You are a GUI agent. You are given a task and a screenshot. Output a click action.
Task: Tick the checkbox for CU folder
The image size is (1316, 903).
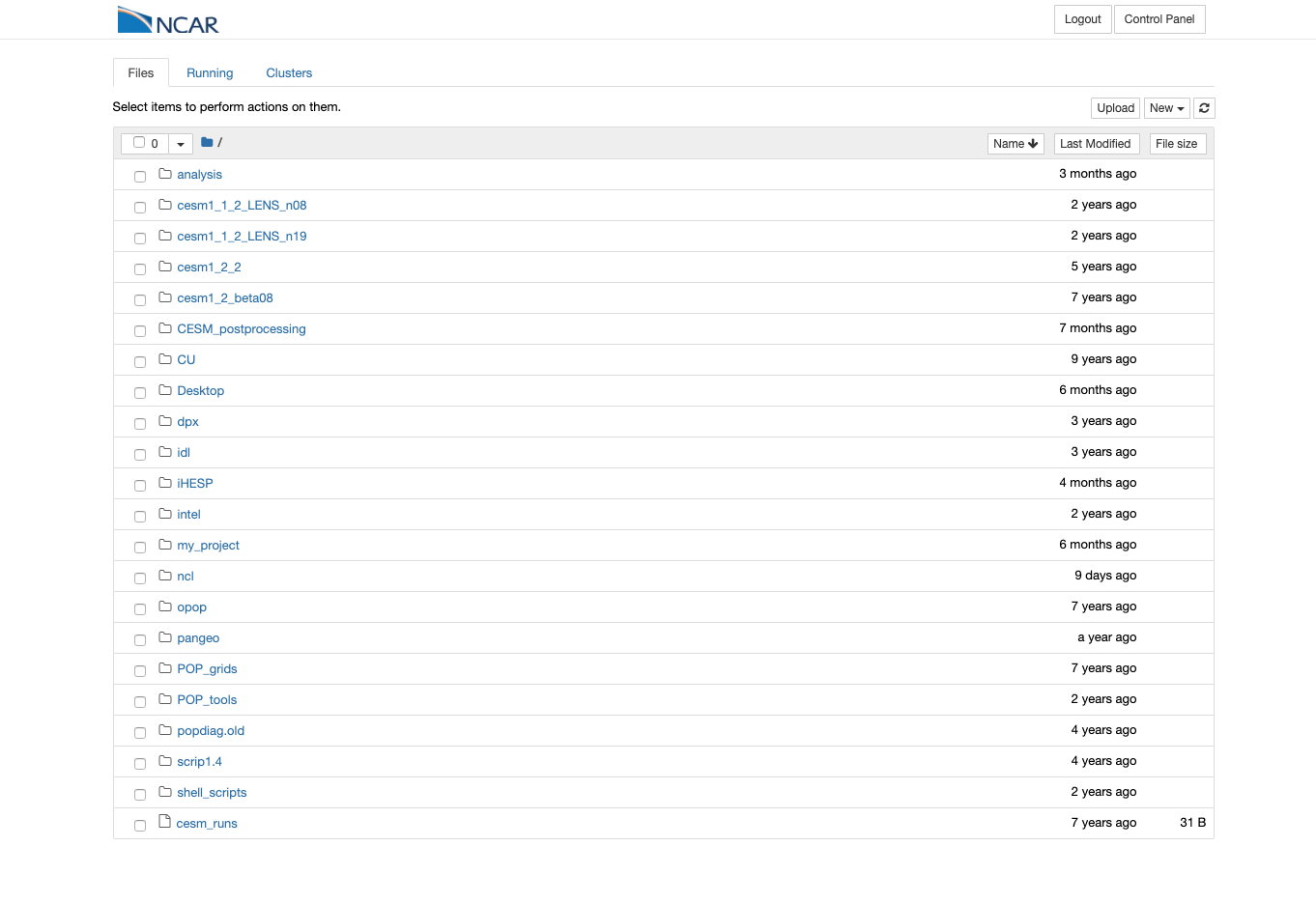click(x=140, y=361)
